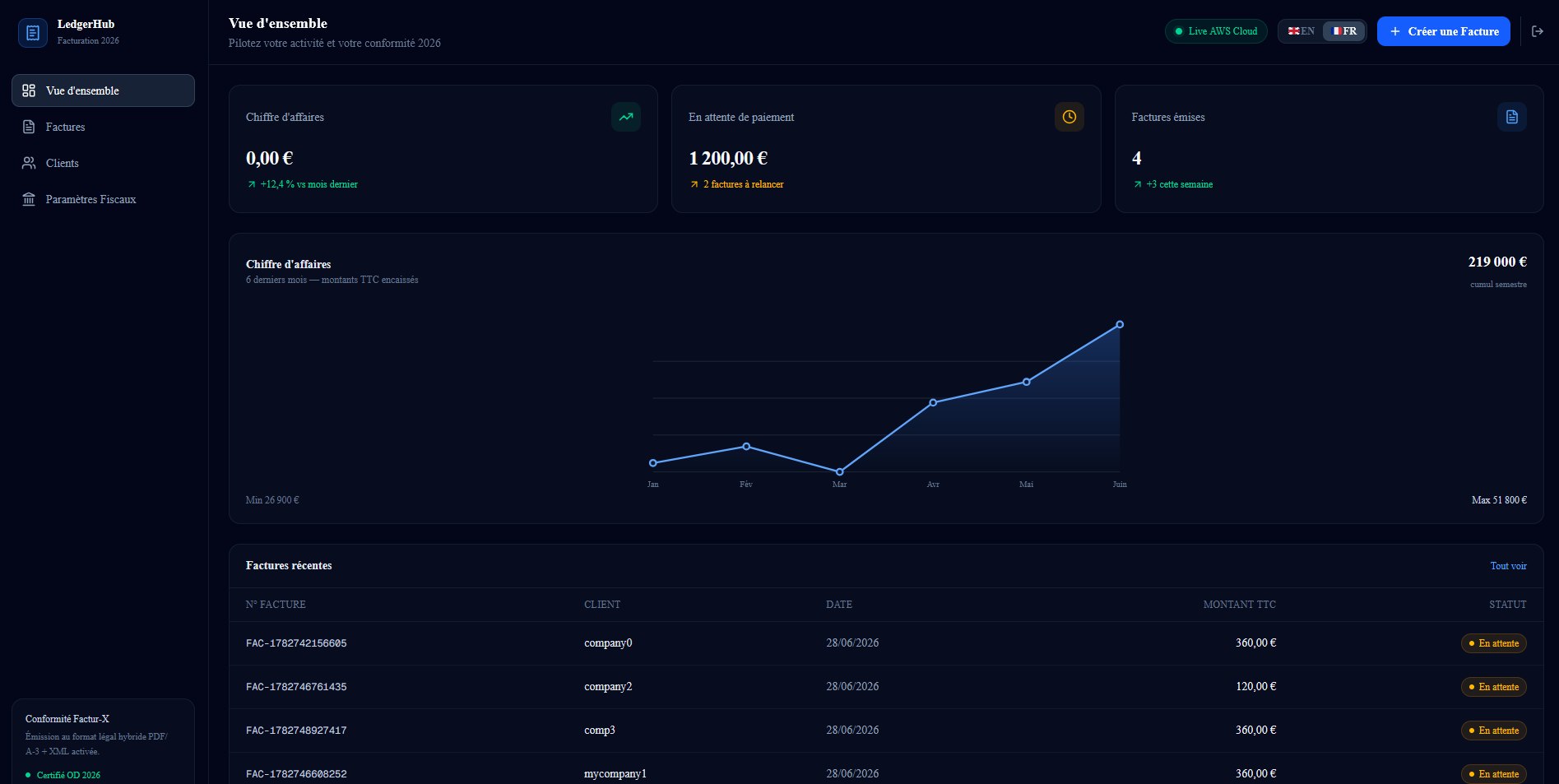Select the FR language option
Image resolution: width=1559 pixels, height=784 pixels.
pos(1344,31)
